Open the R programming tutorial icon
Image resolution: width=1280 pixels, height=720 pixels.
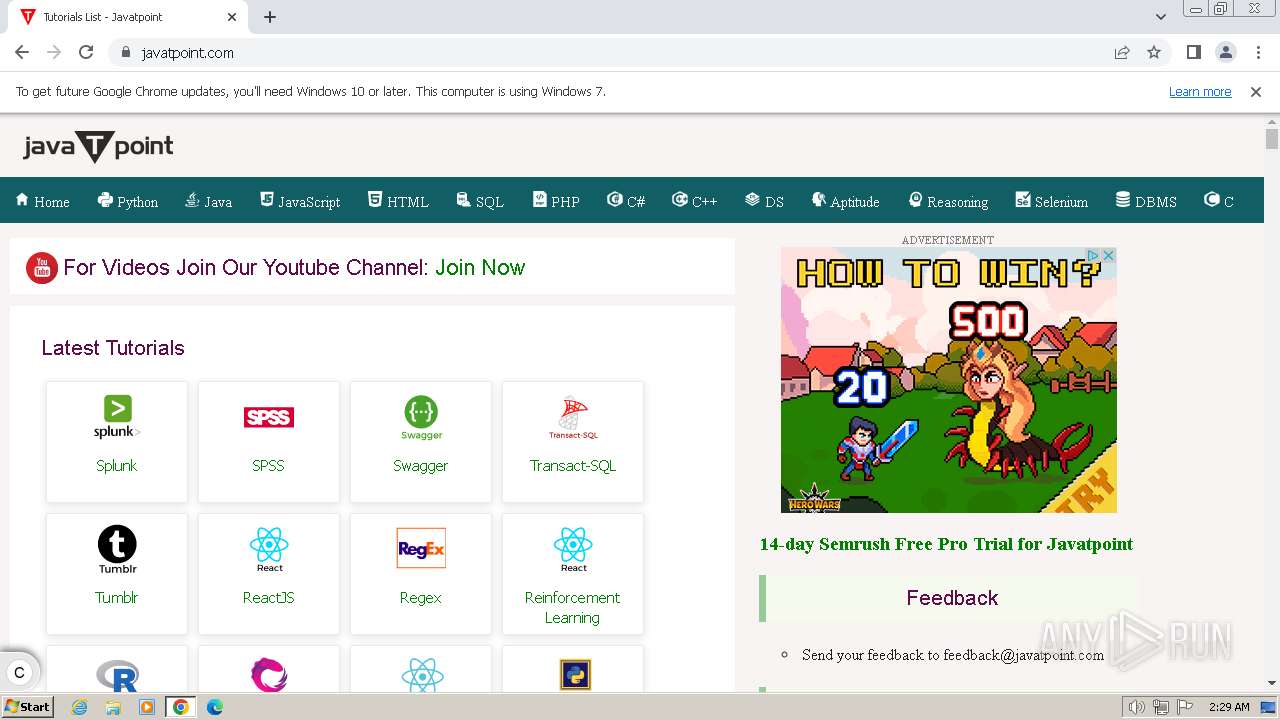point(117,675)
